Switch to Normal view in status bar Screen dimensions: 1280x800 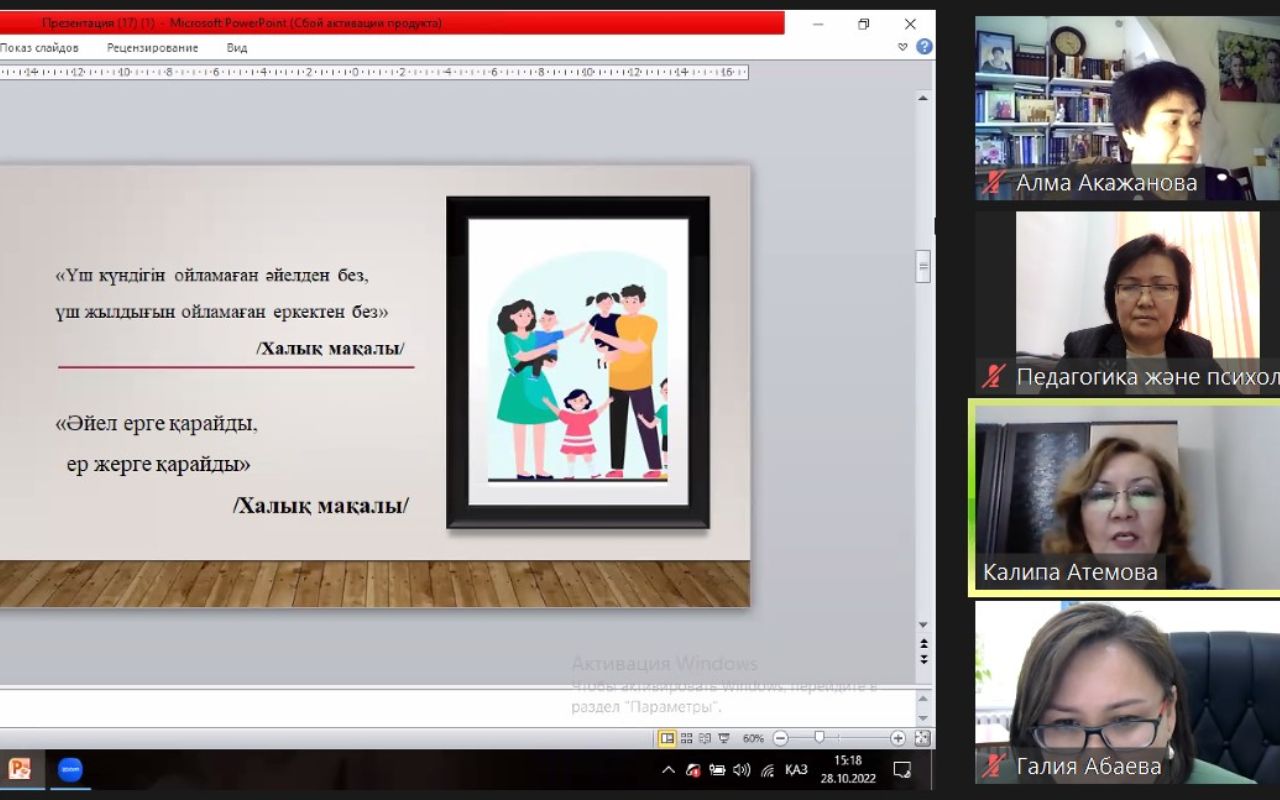click(667, 738)
